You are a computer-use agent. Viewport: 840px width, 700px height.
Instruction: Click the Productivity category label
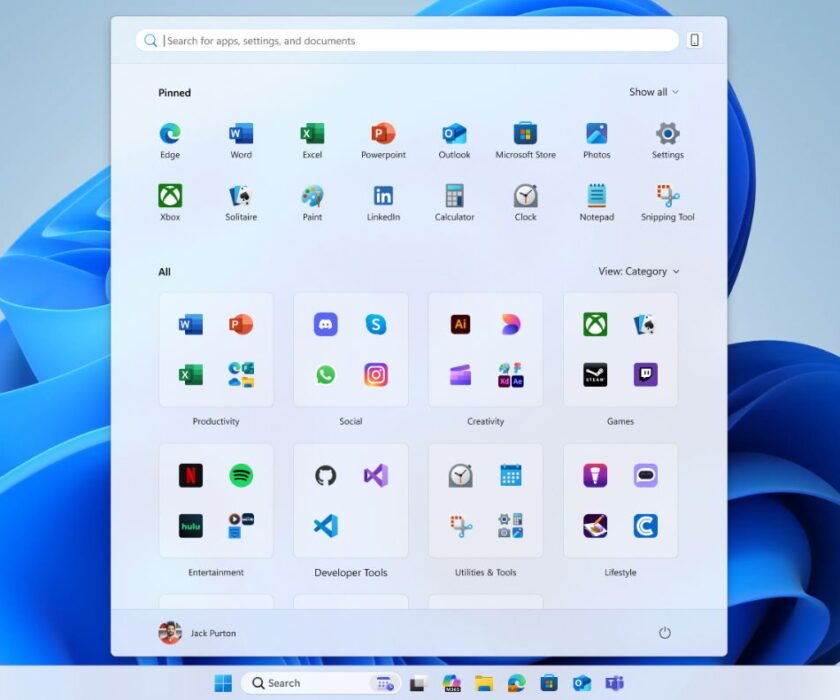pyautogui.click(x=216, y=421)
